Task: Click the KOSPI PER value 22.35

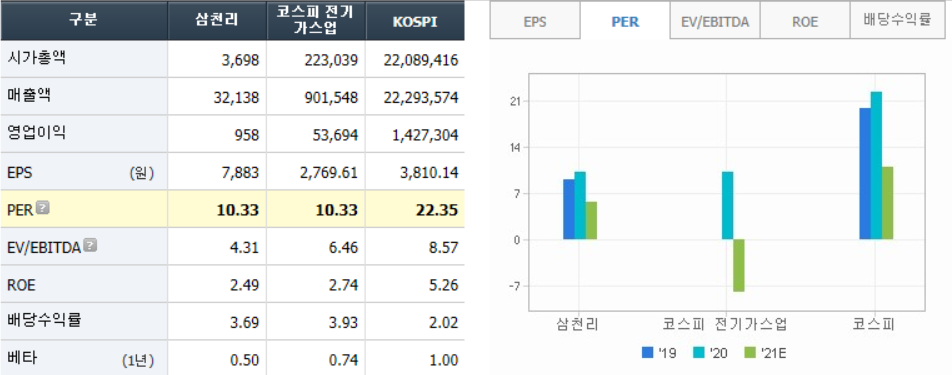Action: point(438,211)
